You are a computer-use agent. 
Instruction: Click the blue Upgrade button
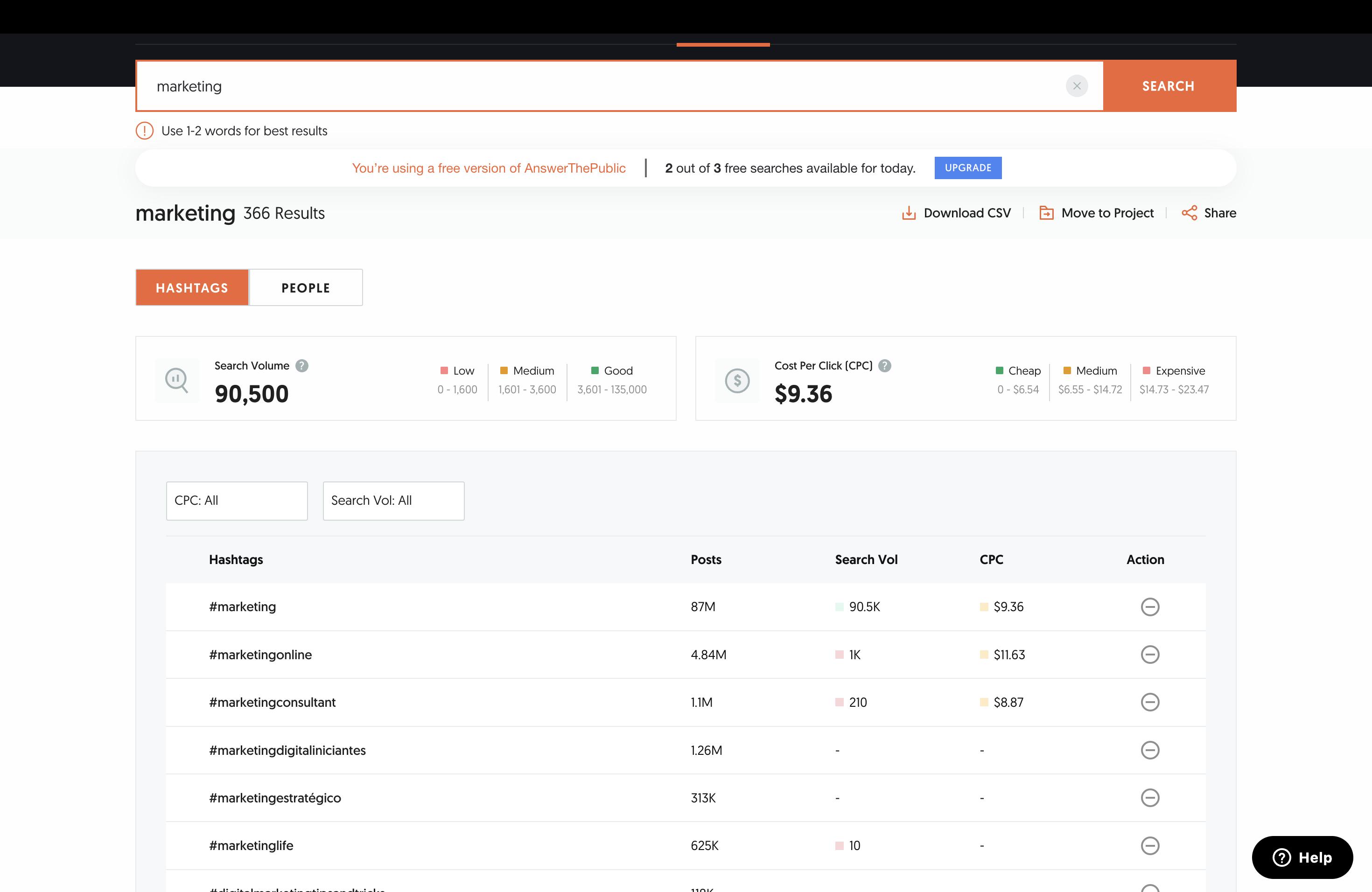point(967,167)
